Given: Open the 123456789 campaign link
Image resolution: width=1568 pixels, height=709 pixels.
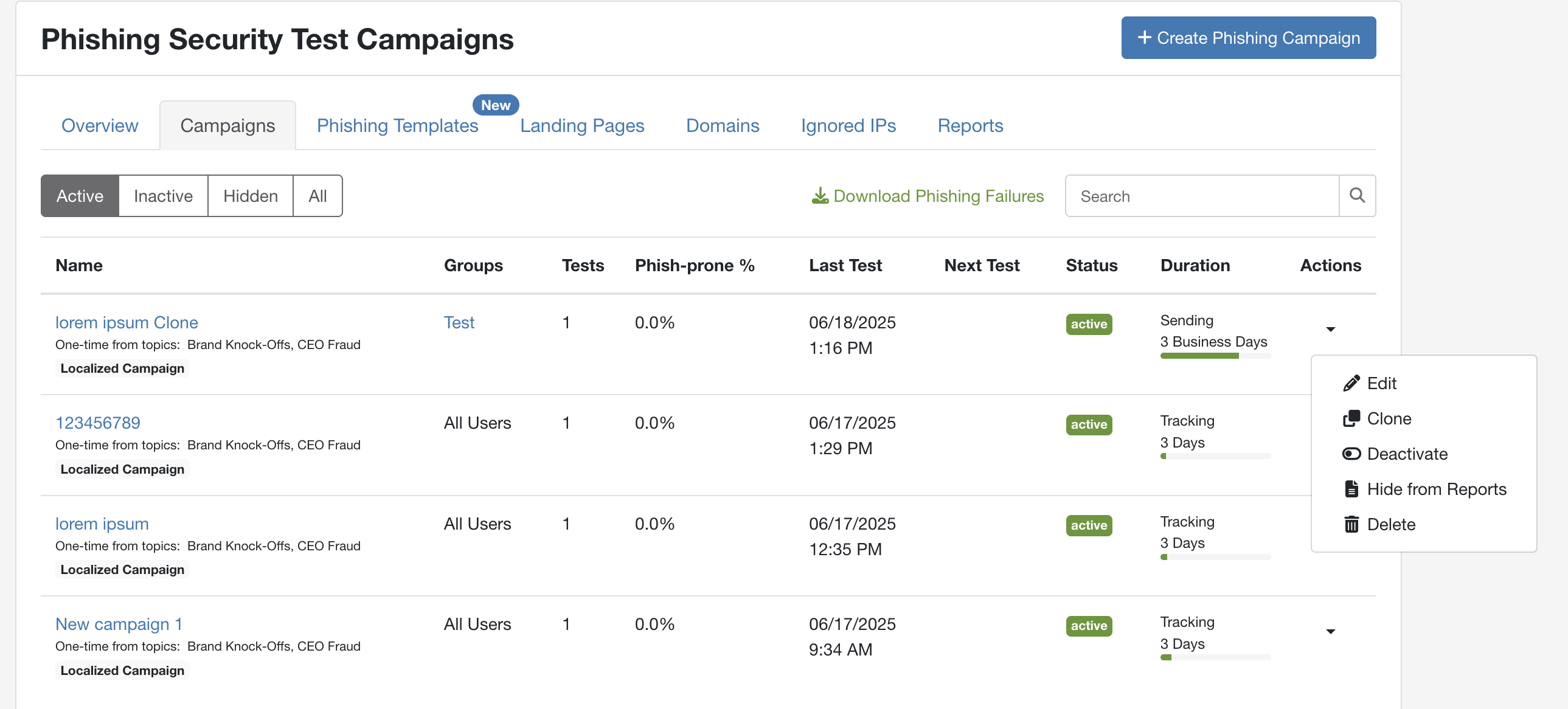Looking at the screenshot, I should point(98,423).
